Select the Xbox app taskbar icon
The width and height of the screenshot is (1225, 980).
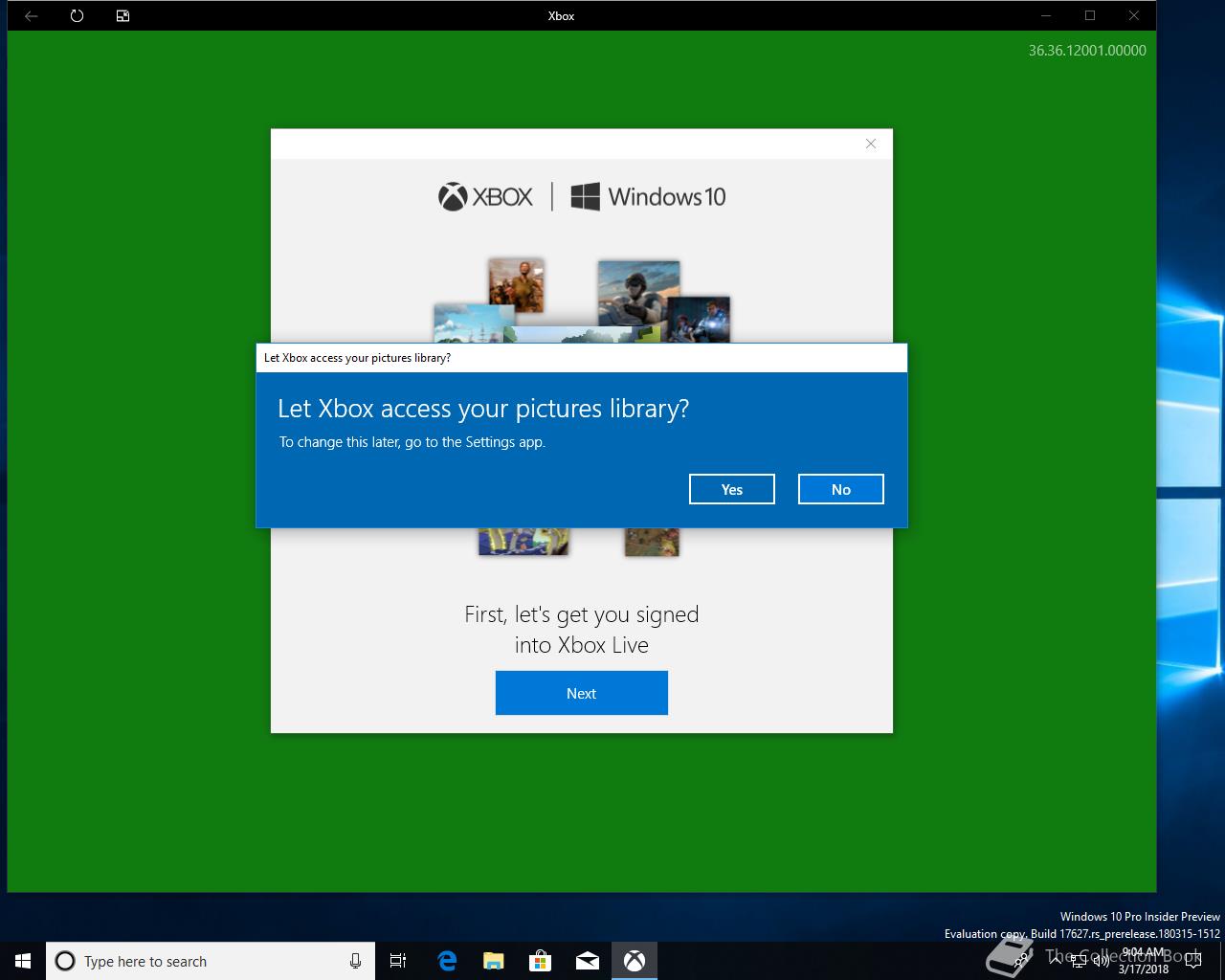[635, 961]
